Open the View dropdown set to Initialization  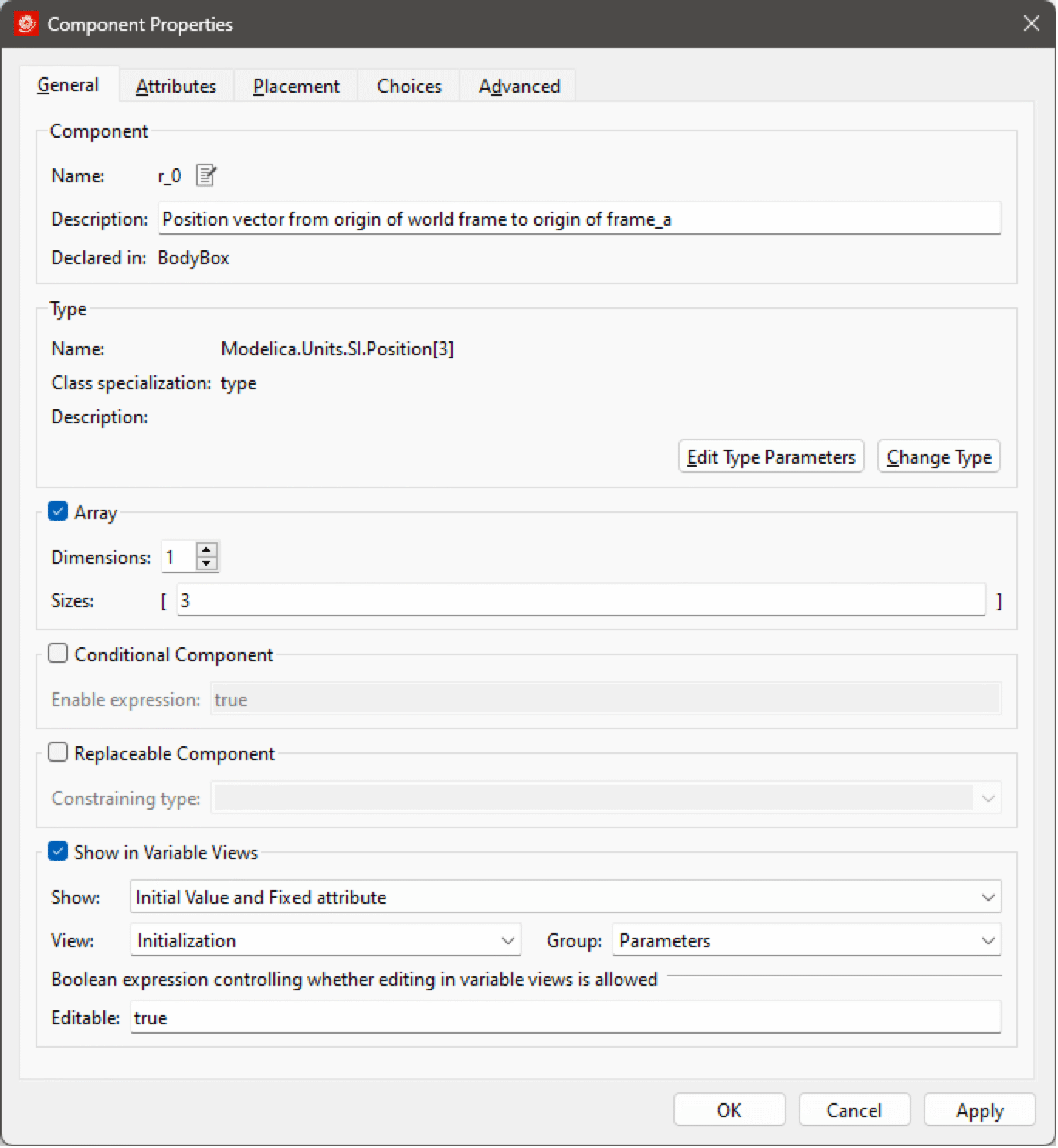pos(326,940)
